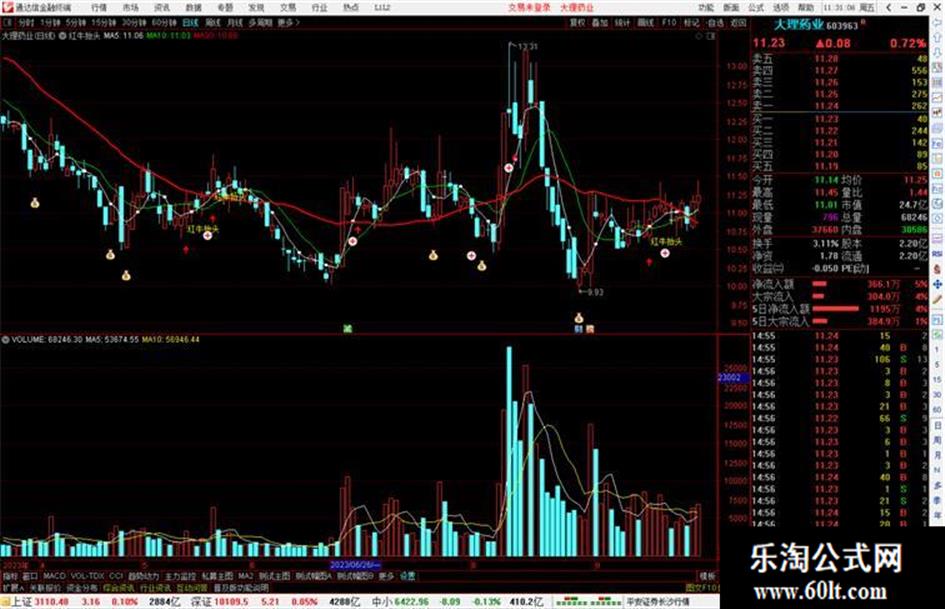
Task: Click the 复权 toolbar button
Action: click(577, 22)
